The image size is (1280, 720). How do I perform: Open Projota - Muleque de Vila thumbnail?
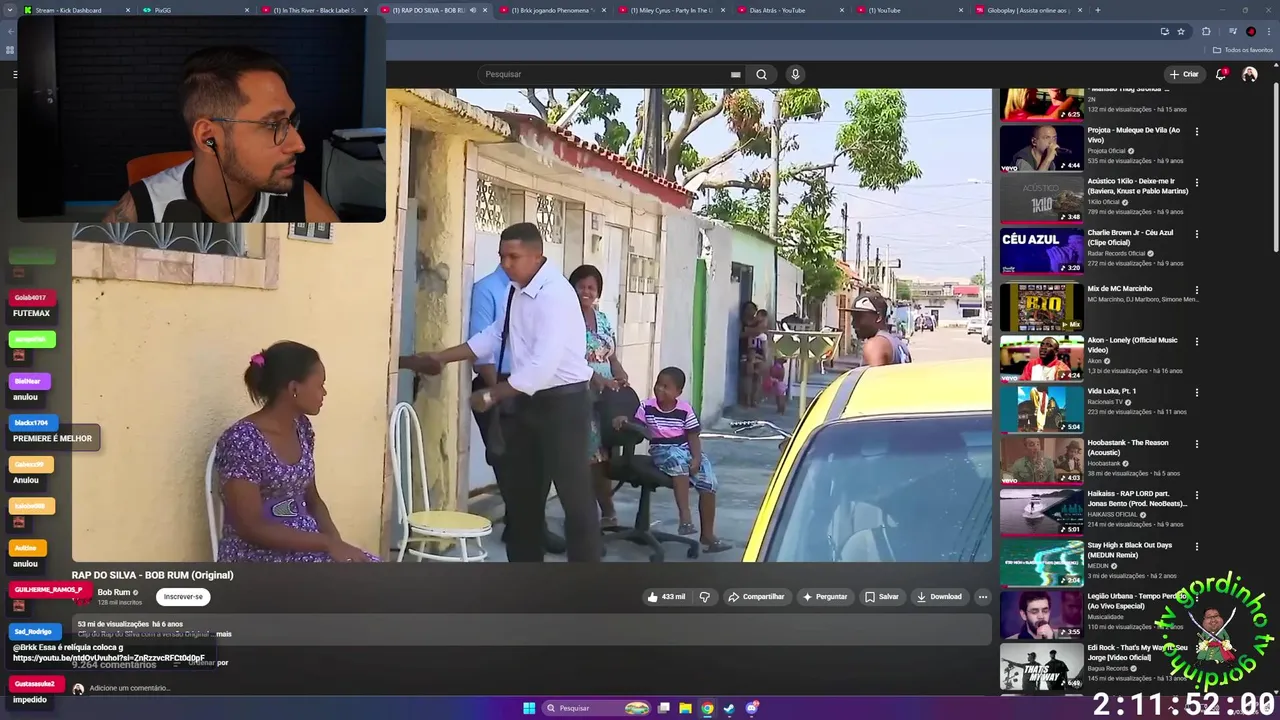[x=1041, y=148]
